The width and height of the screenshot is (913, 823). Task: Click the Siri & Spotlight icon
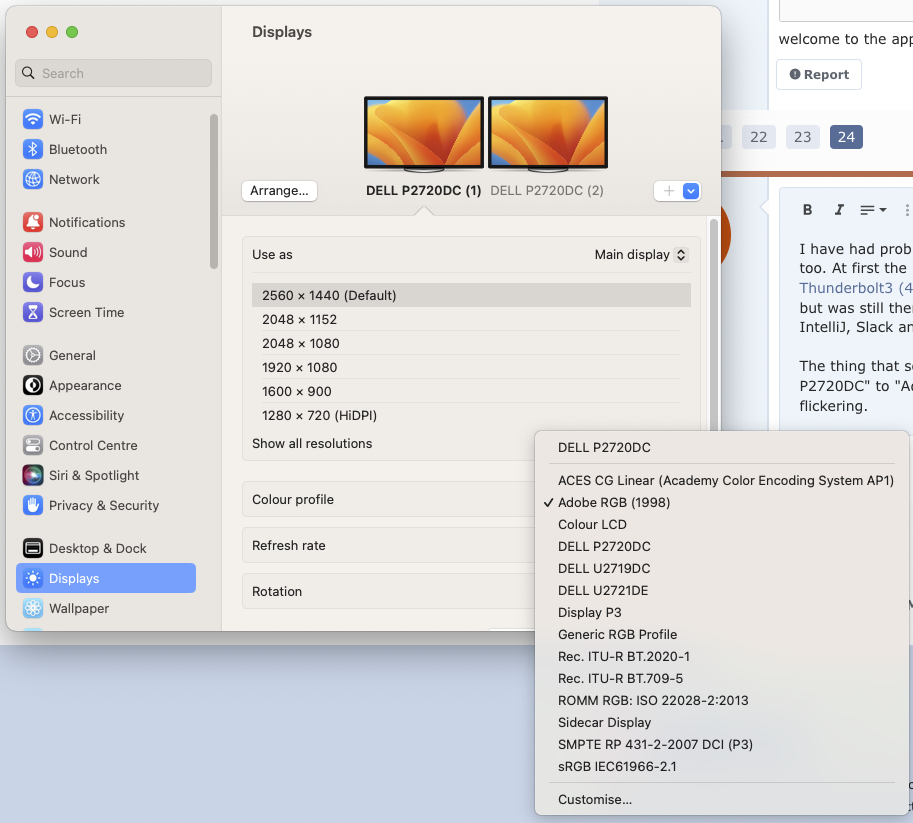coord(33,475)
